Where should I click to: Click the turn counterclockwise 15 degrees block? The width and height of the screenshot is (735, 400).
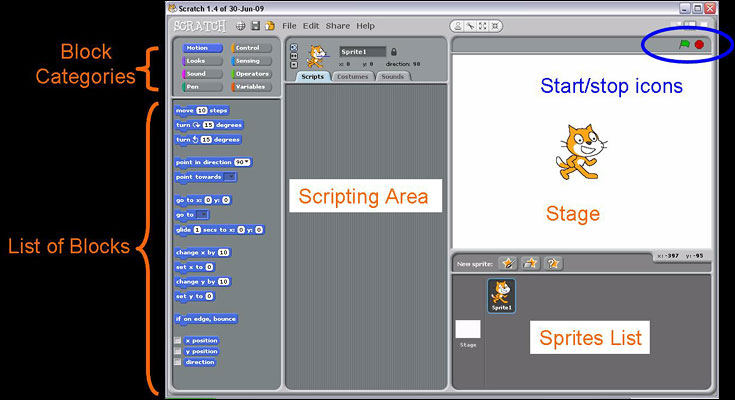(208, 140)
